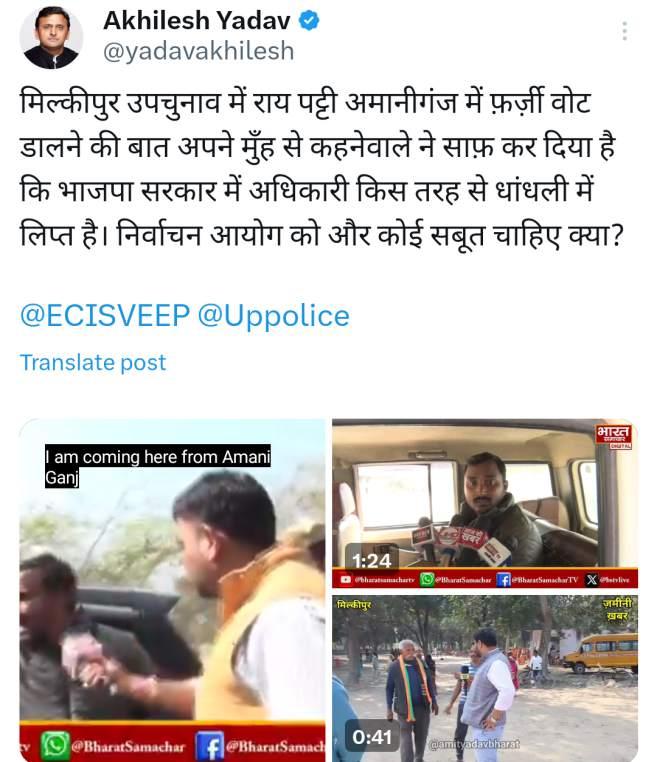The image size is (657, 762).
Task: Click the 0:41 duration badge
Action: coord(372,737)
